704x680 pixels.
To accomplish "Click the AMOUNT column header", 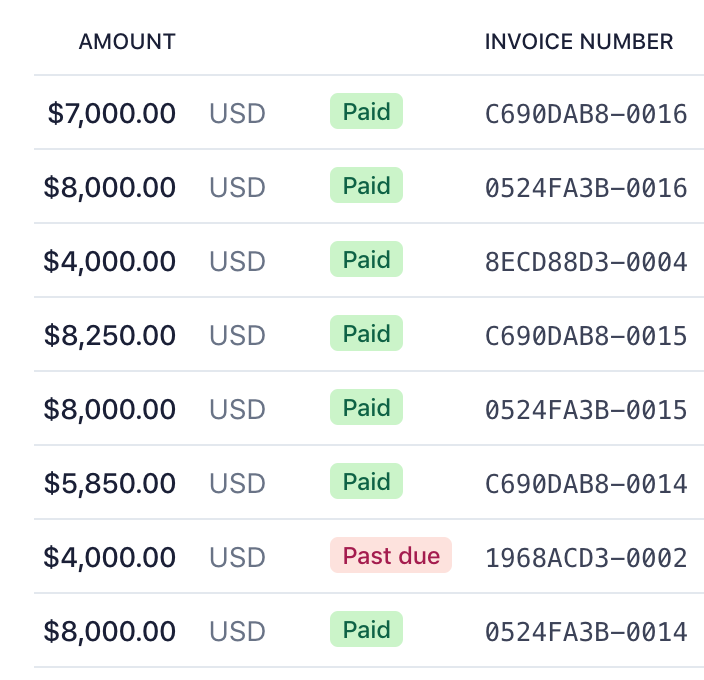I will (127, 42).
